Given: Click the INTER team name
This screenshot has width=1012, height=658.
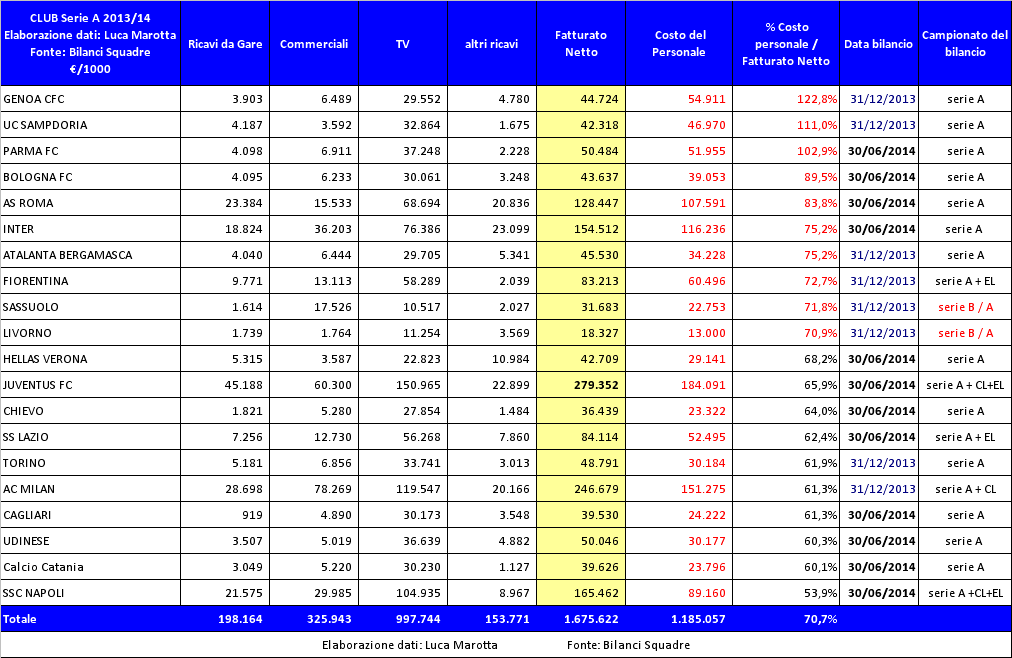Looking at the screenshot, I should pyautogui.click(x=90, y=229).
